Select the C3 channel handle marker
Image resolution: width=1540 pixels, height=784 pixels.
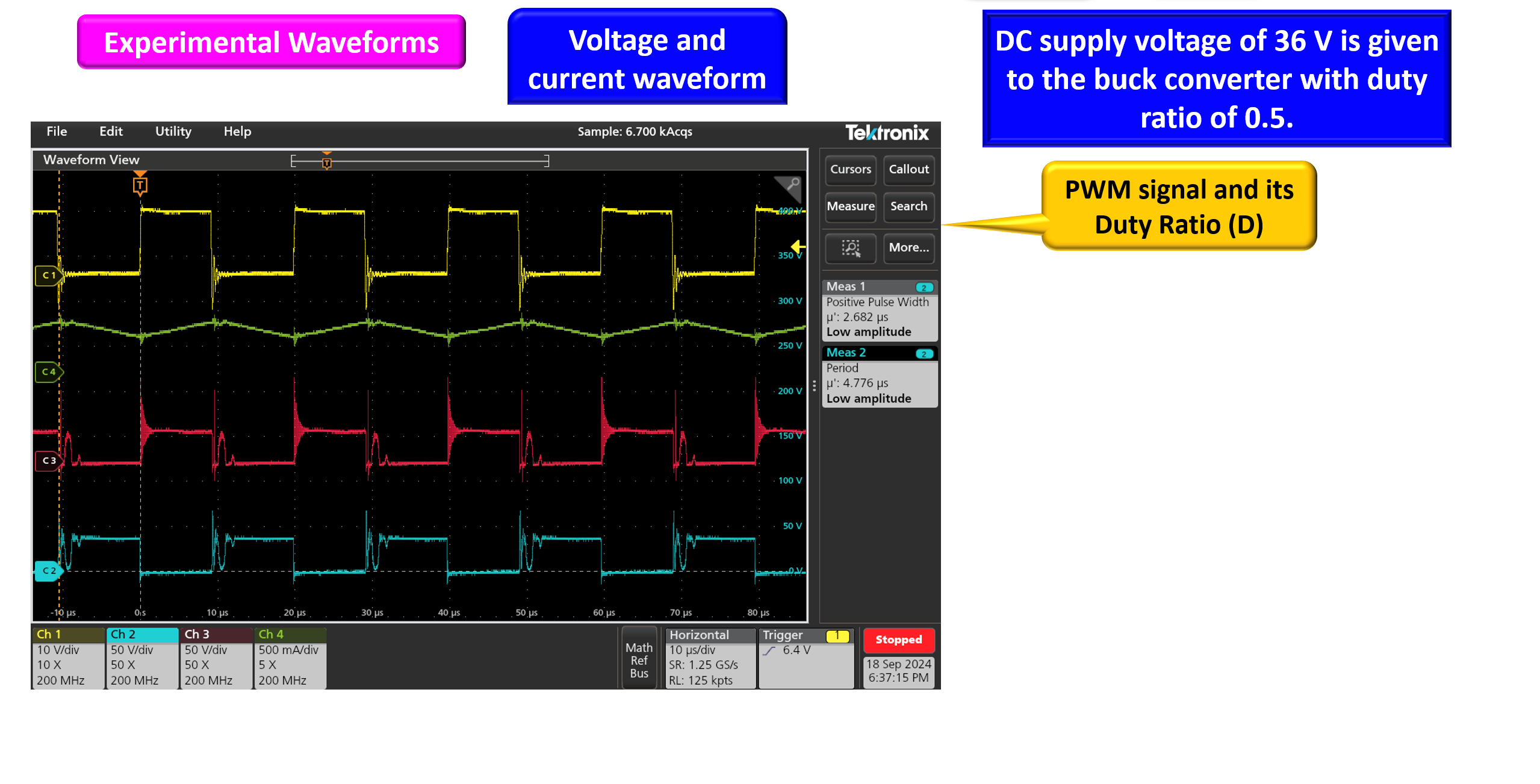[x=48, y=460]
